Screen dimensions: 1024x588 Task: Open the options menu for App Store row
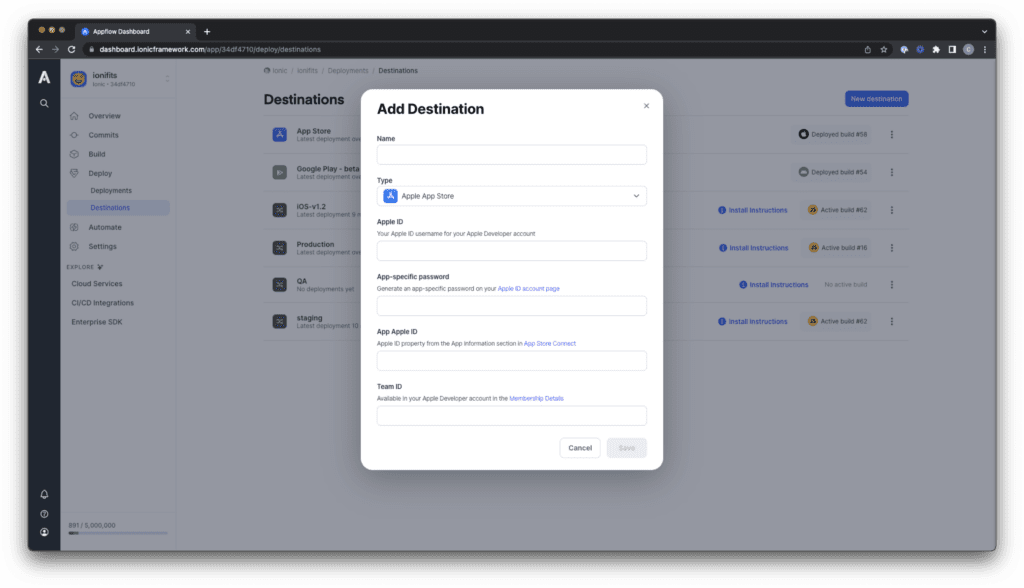(x=891, y=135)
